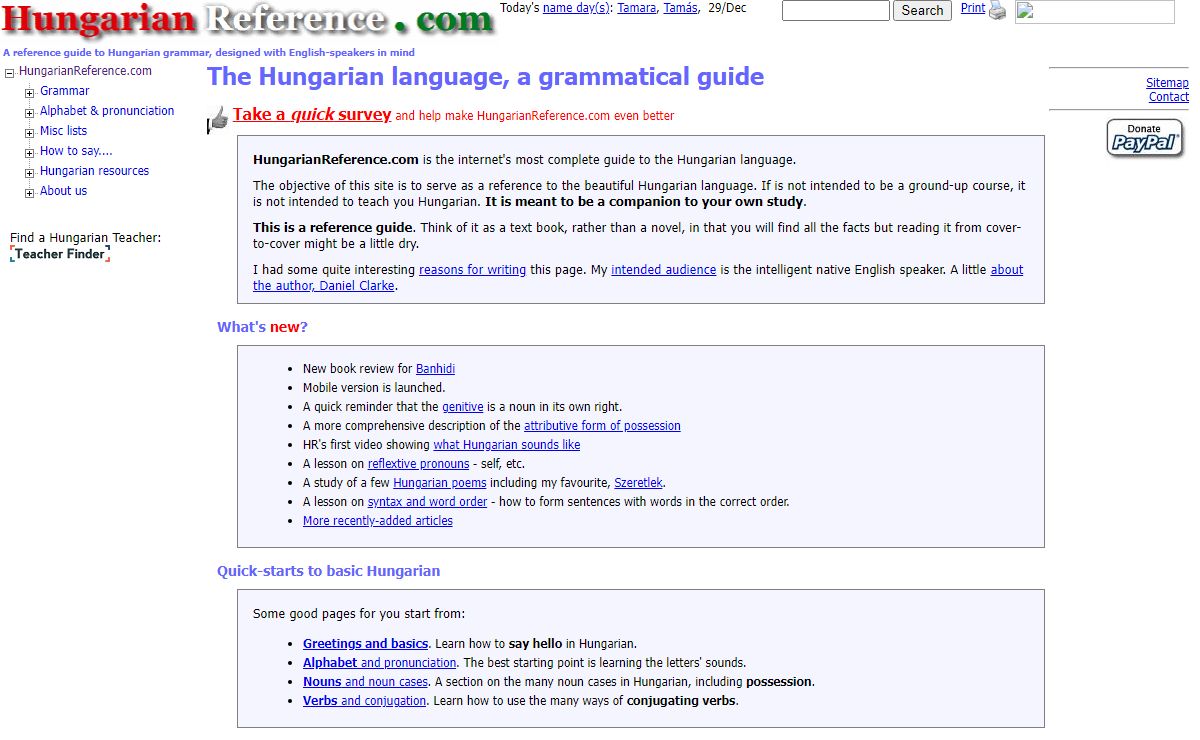Open the Contact link

1169,97
